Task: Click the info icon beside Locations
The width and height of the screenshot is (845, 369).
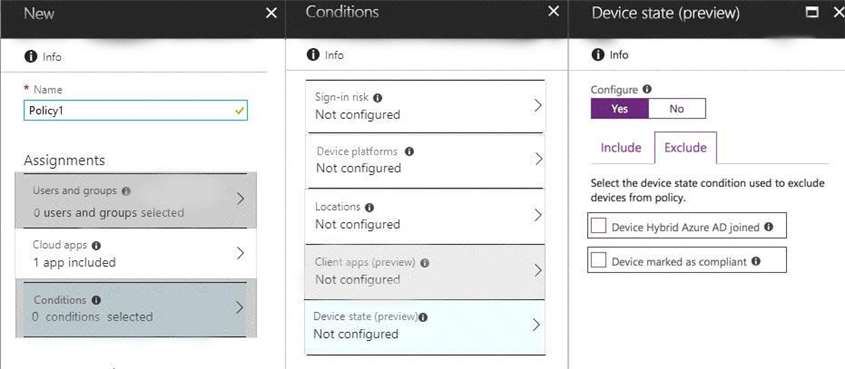Action: (x=369, y=207)
